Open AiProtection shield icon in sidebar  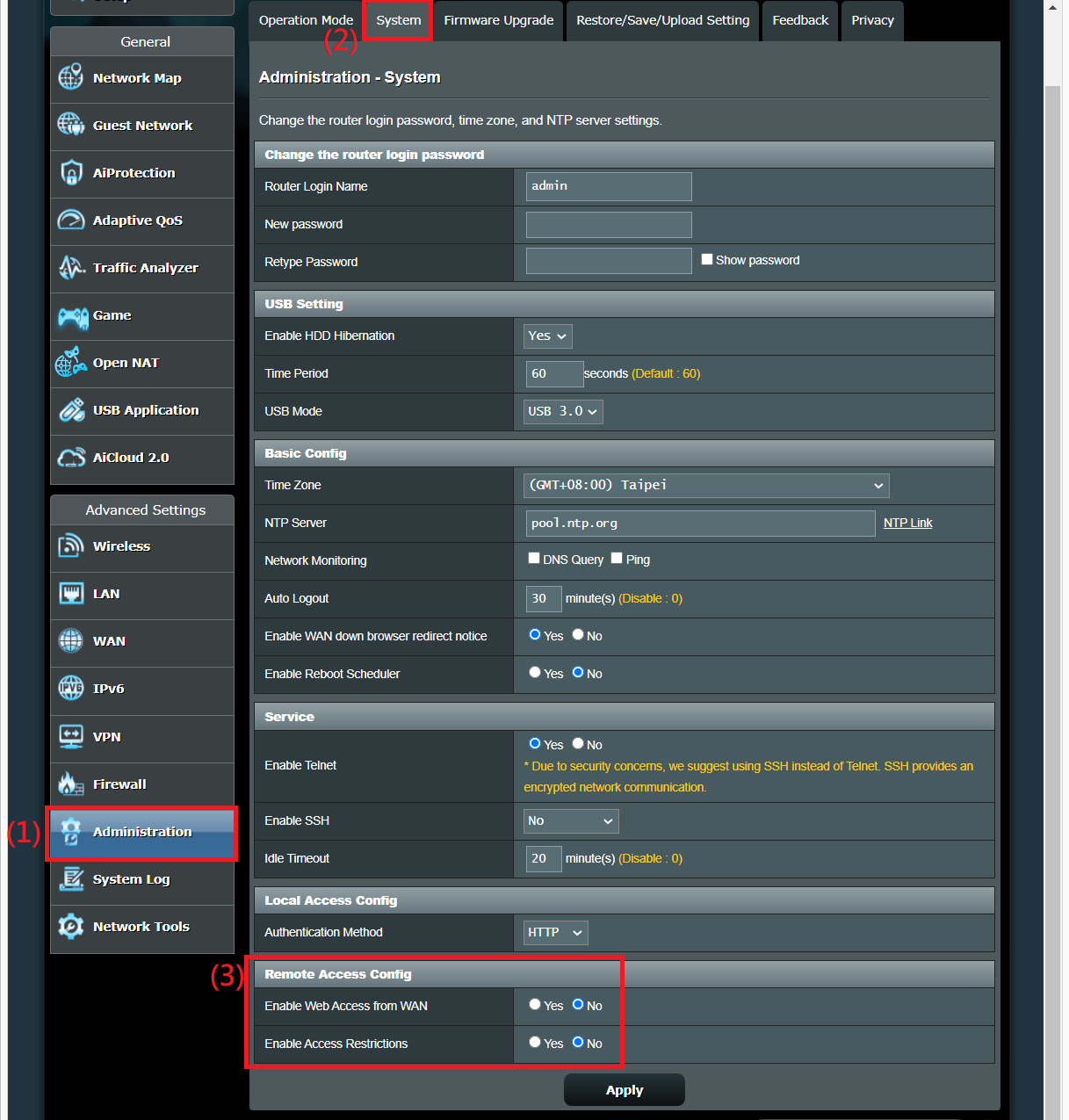(71, 173)
